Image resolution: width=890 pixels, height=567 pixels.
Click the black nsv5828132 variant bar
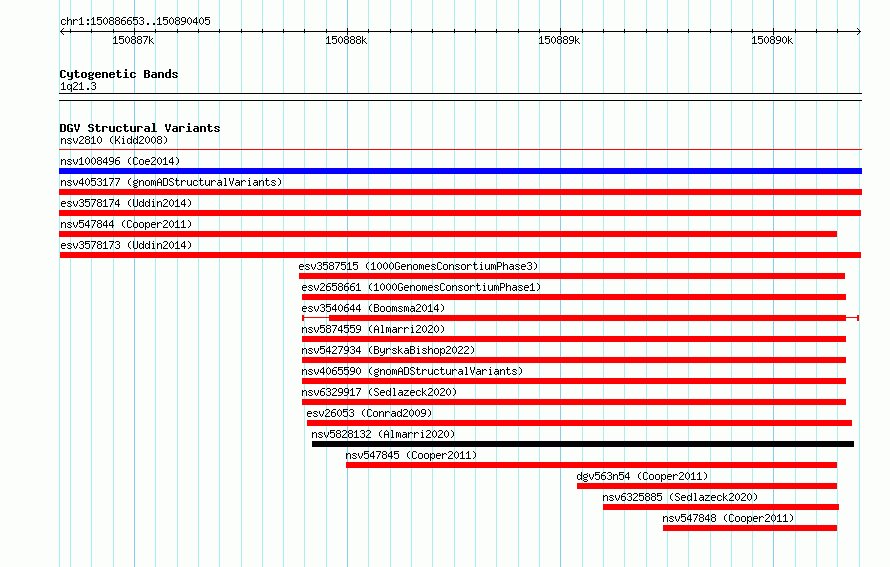pyautogui.click(x=583, y=444)
